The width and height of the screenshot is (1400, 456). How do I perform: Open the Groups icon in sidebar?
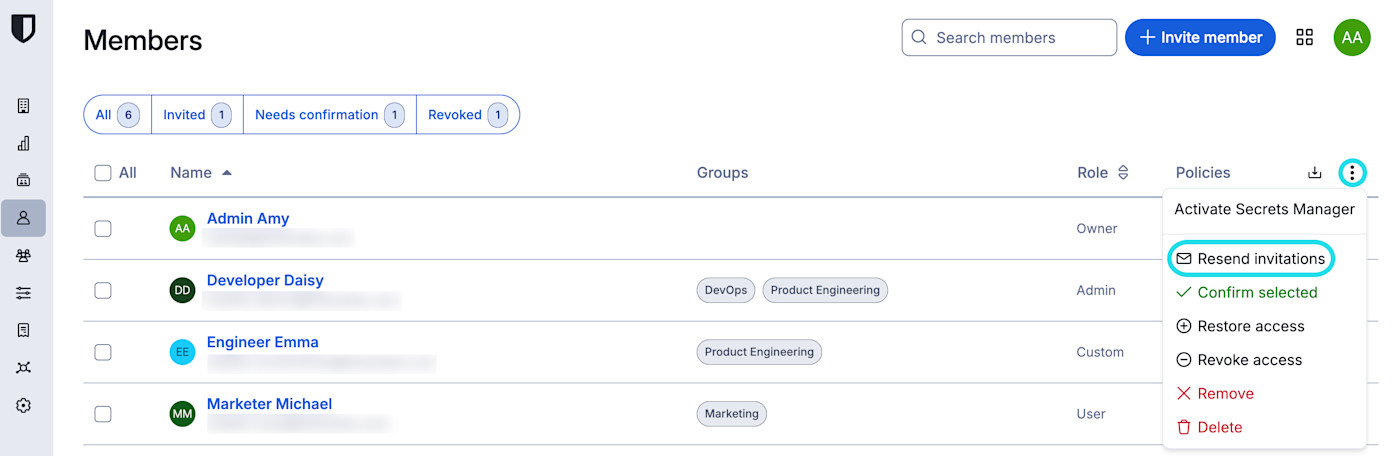tap(23, 256)
